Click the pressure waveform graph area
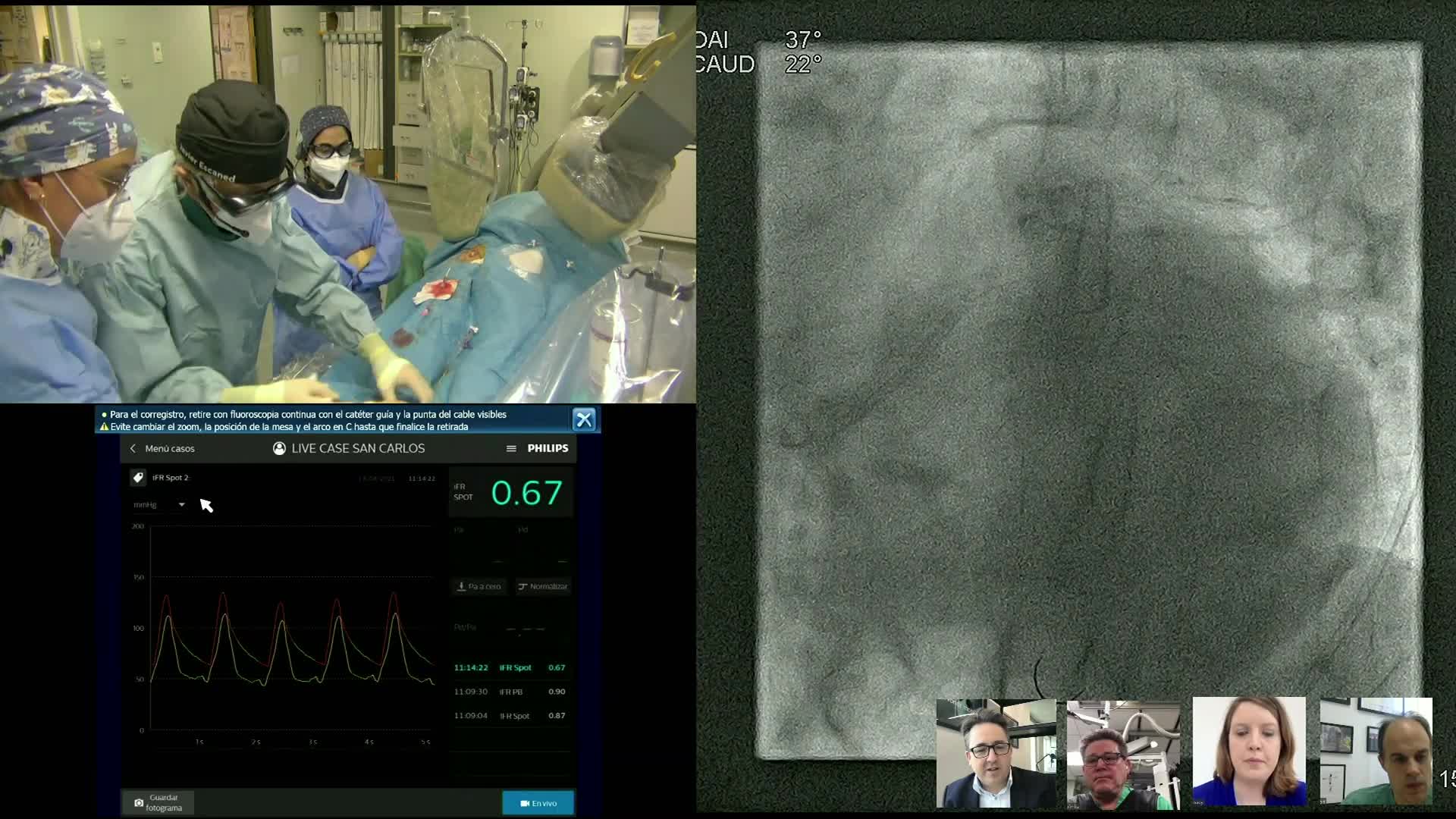This screenshot has height=819, width=1456. 292,629
